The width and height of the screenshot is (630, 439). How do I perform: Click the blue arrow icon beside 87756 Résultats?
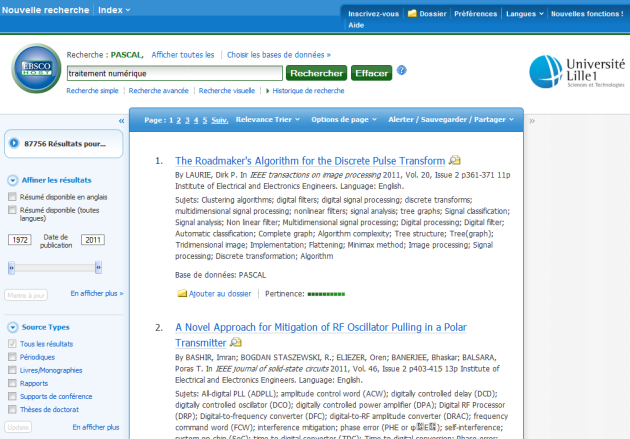click(x=14, y=143)
